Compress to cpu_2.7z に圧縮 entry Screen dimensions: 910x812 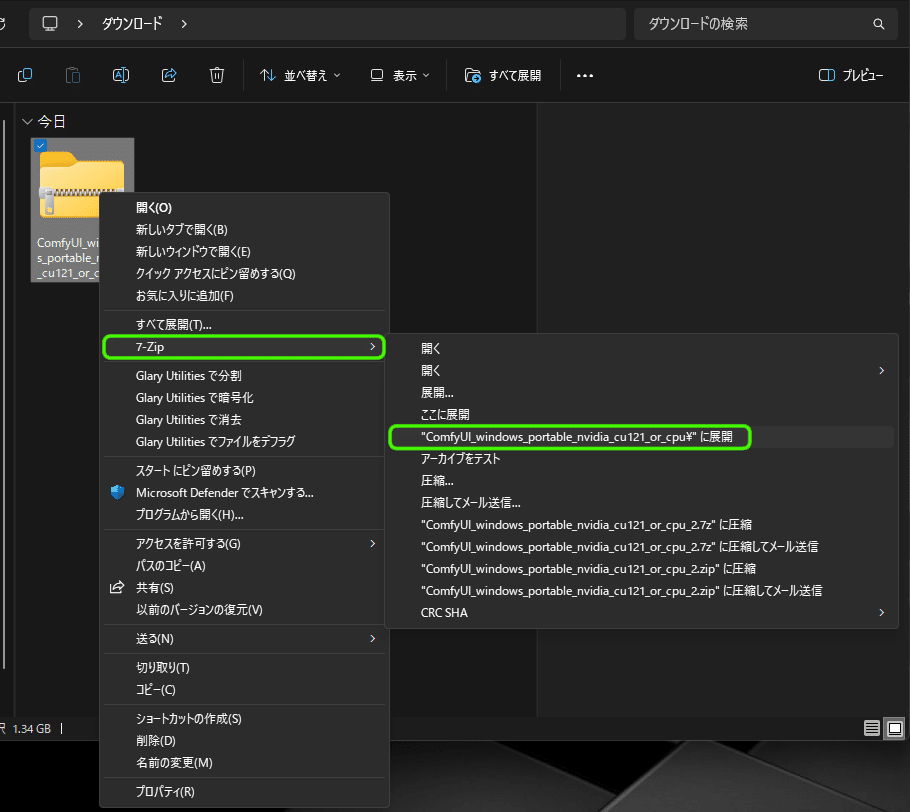641,525
